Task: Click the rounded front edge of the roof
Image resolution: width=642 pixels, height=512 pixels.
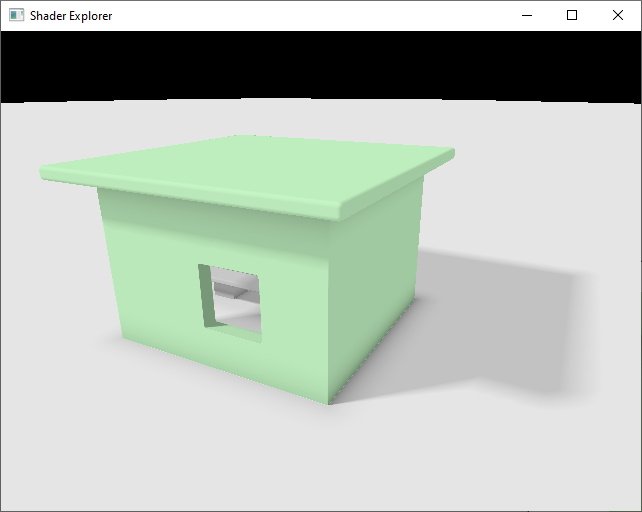Action: (x=200, y=197)
